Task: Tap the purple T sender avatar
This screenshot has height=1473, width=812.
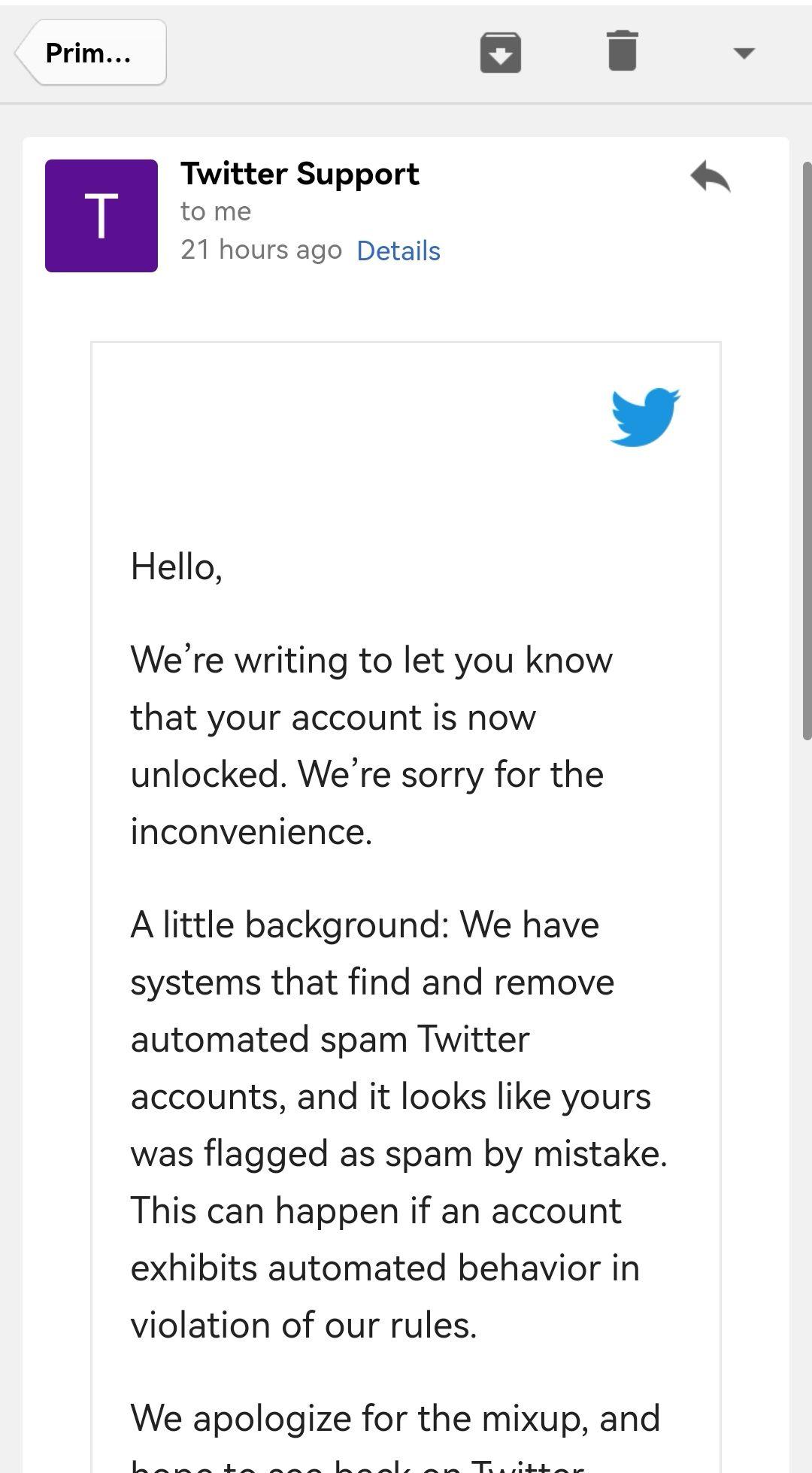Action: point(101,216)
